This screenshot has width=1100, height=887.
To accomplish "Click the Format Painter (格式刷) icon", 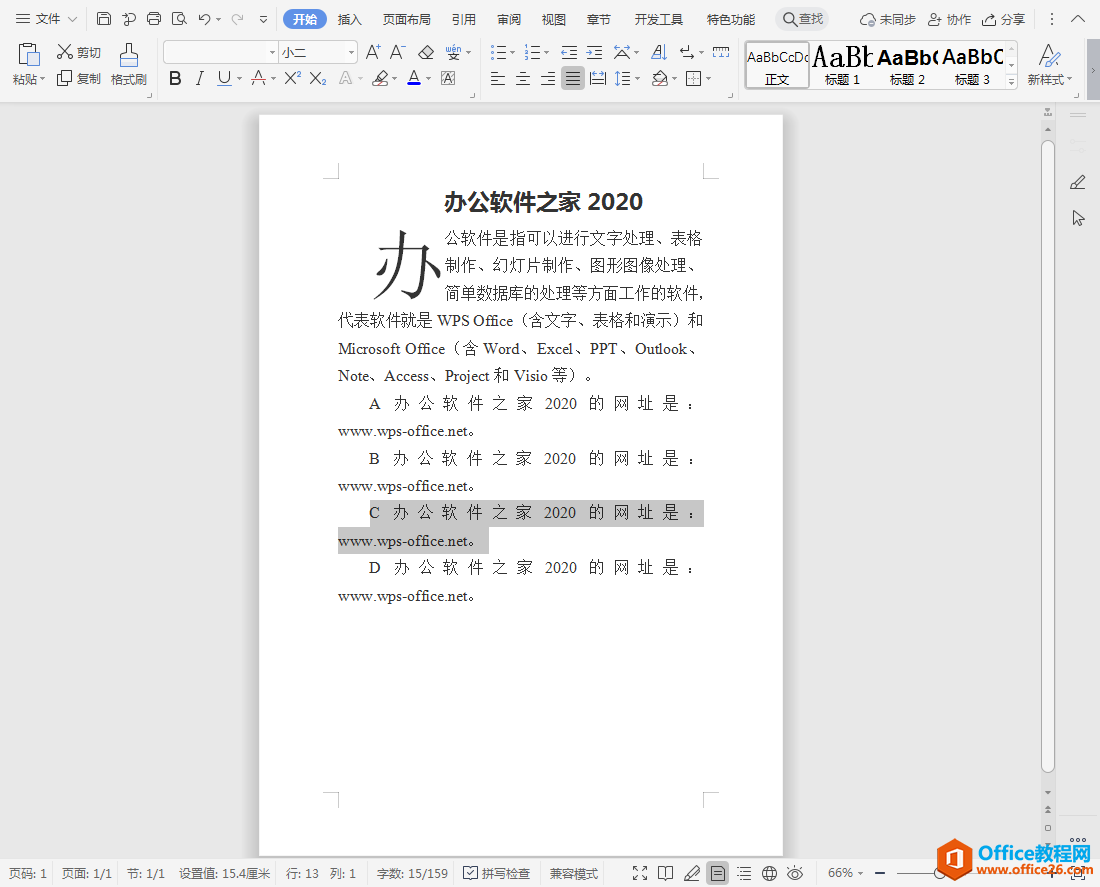I will tap(128, 64).
